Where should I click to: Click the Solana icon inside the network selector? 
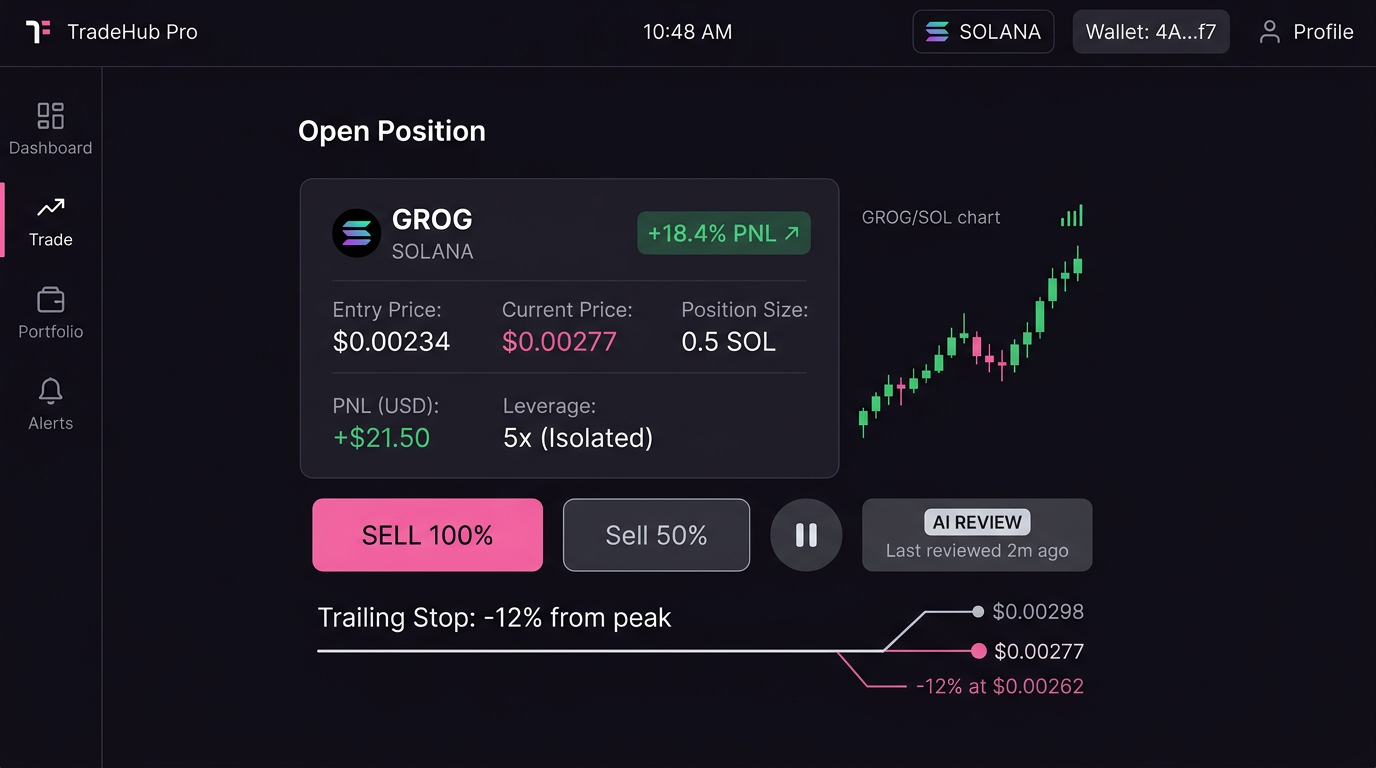pos(936,31)
